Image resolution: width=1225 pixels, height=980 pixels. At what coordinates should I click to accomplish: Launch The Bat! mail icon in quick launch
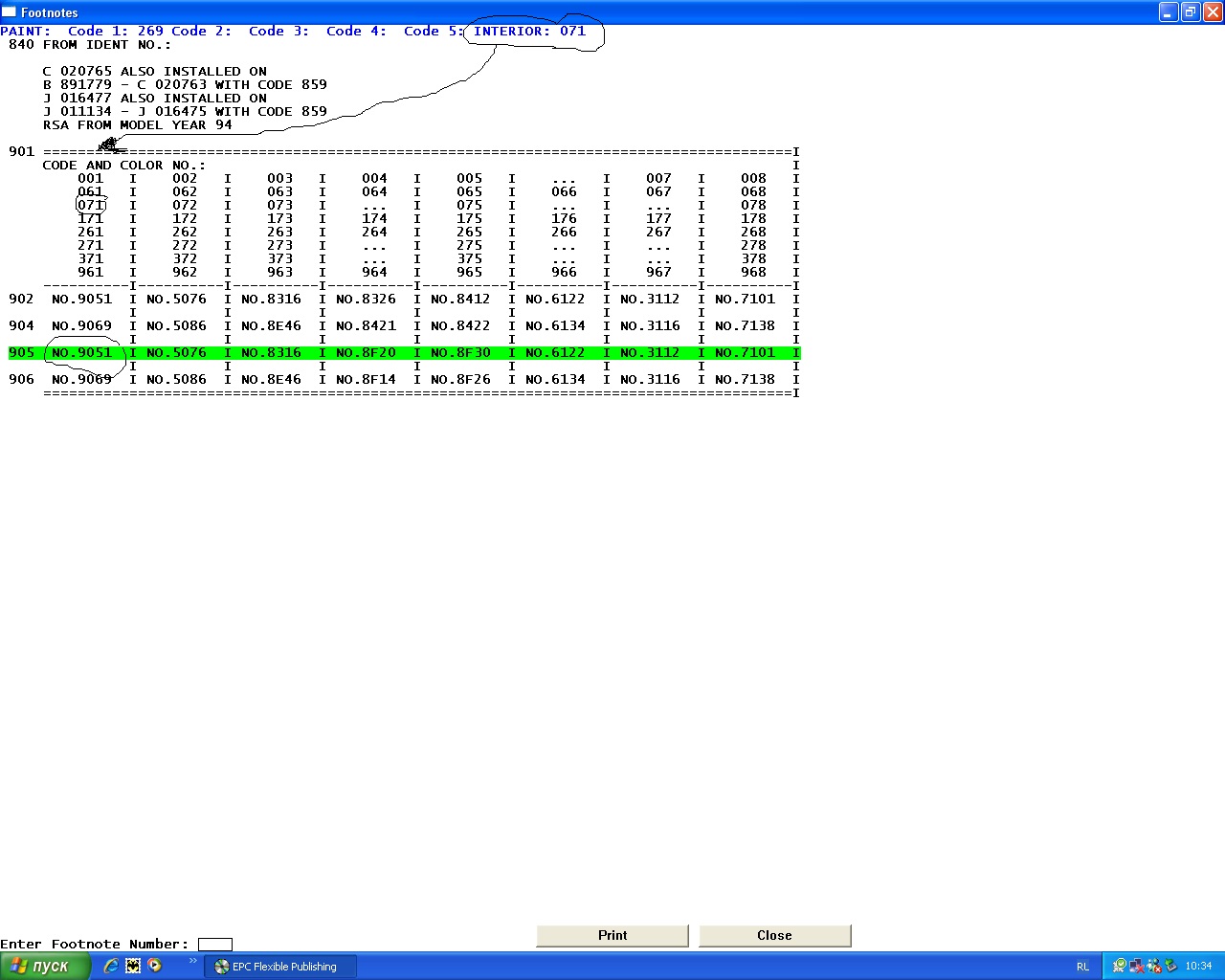click(133, 966)
